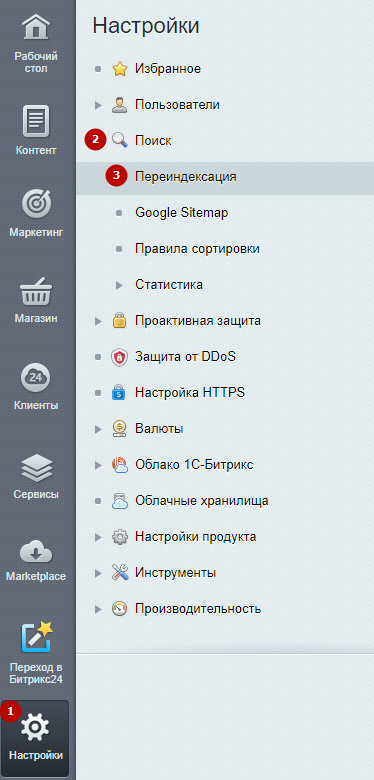Click the Контент sidebar label
This screenshot has height=780, width=374.
(x=36, y=150)
